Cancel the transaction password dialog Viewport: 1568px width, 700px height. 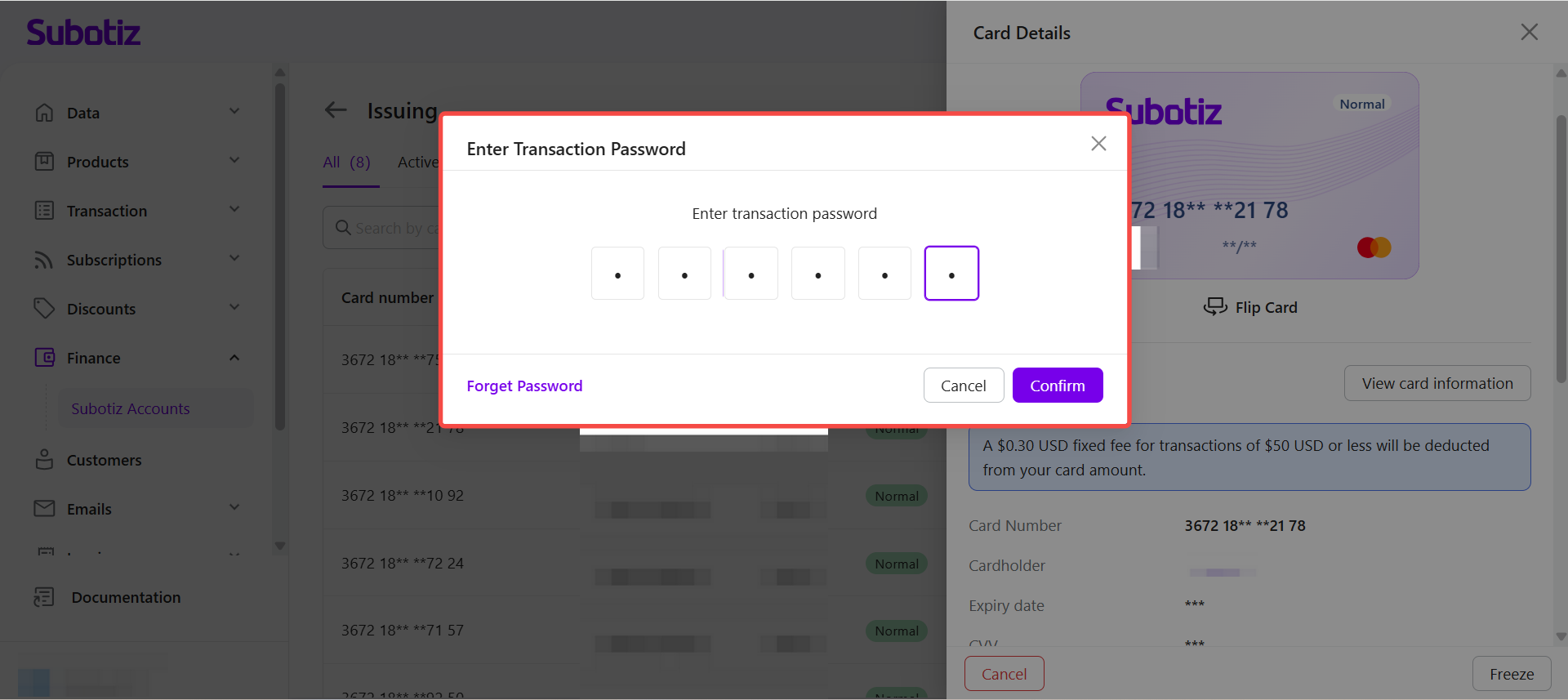coord(964,386)
